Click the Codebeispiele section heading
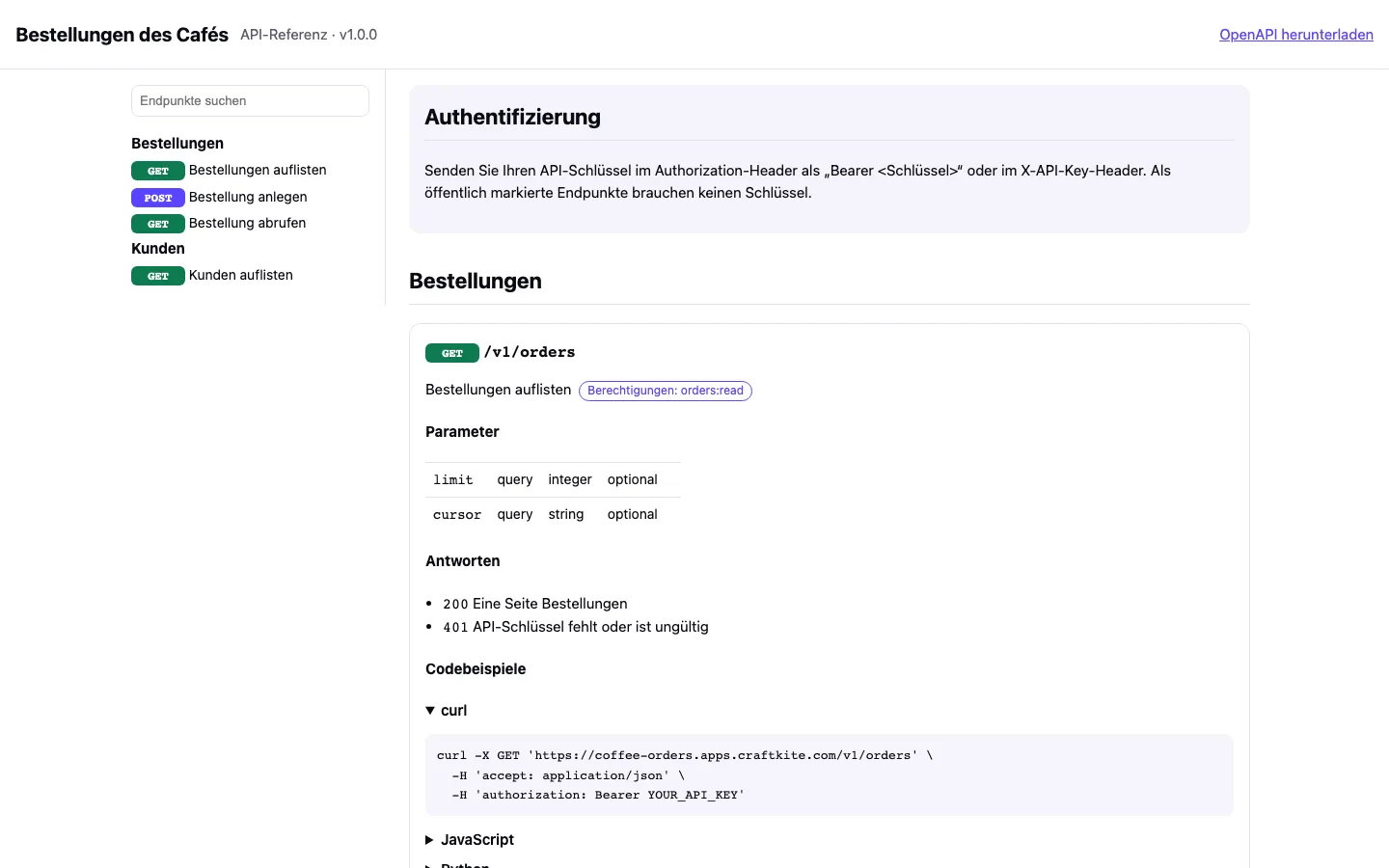Image resolution: width=1389 pixels, height=868 pixels. click(476, 669)
